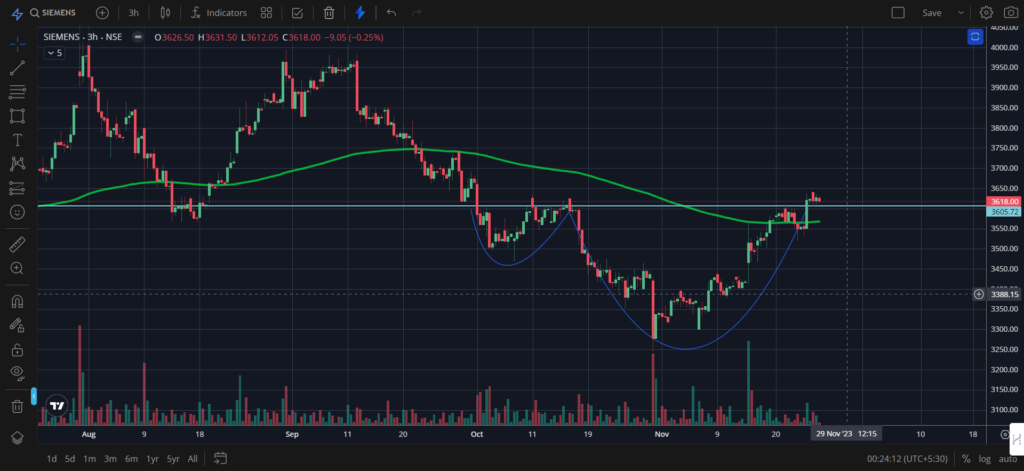
Task: Select the blue cup curve drawing
Action: [686, 348]
